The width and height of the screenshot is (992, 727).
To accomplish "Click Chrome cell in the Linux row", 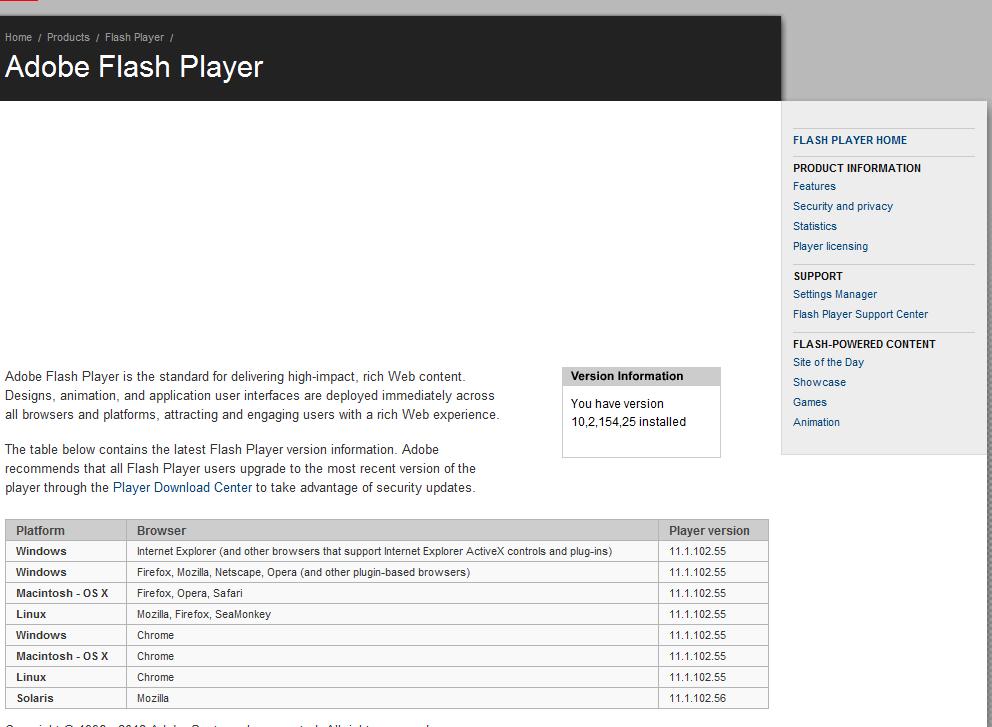I will point(392,677).
